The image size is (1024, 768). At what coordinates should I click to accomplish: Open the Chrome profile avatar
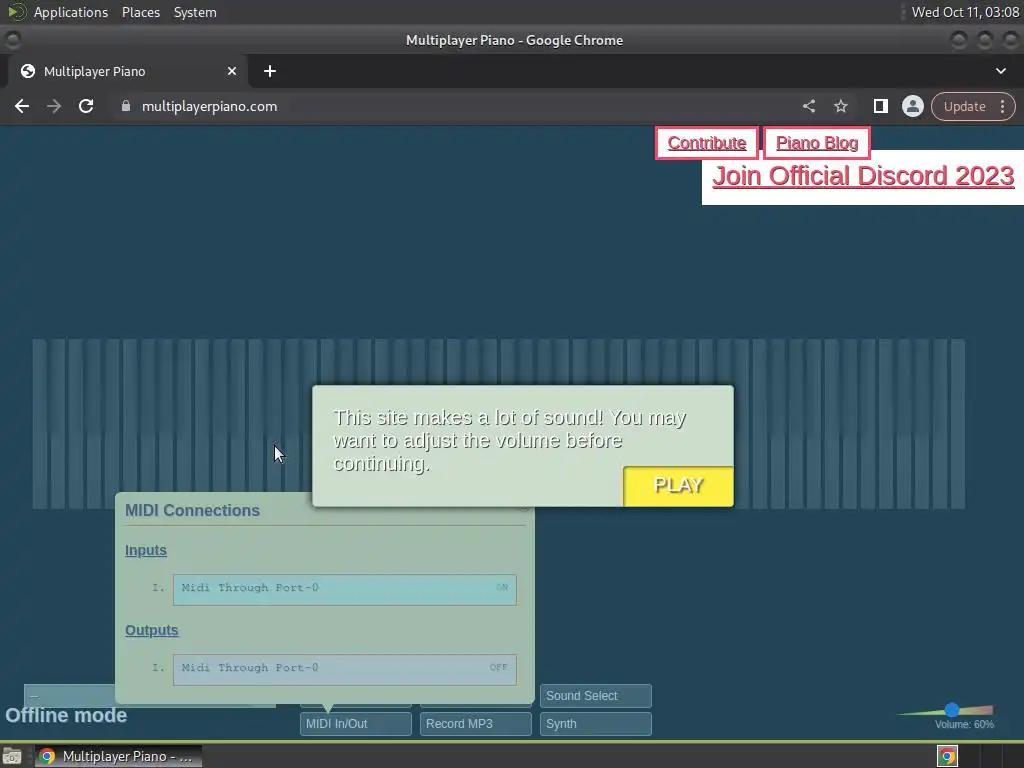(912, 106)
